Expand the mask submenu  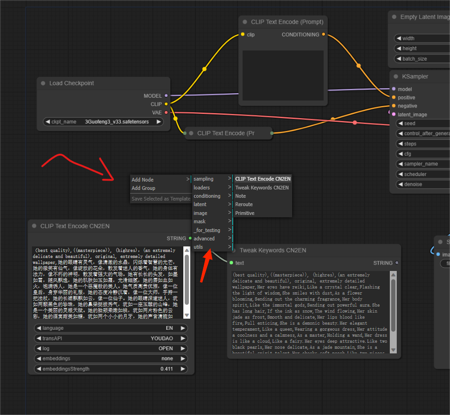click(212, 221)
